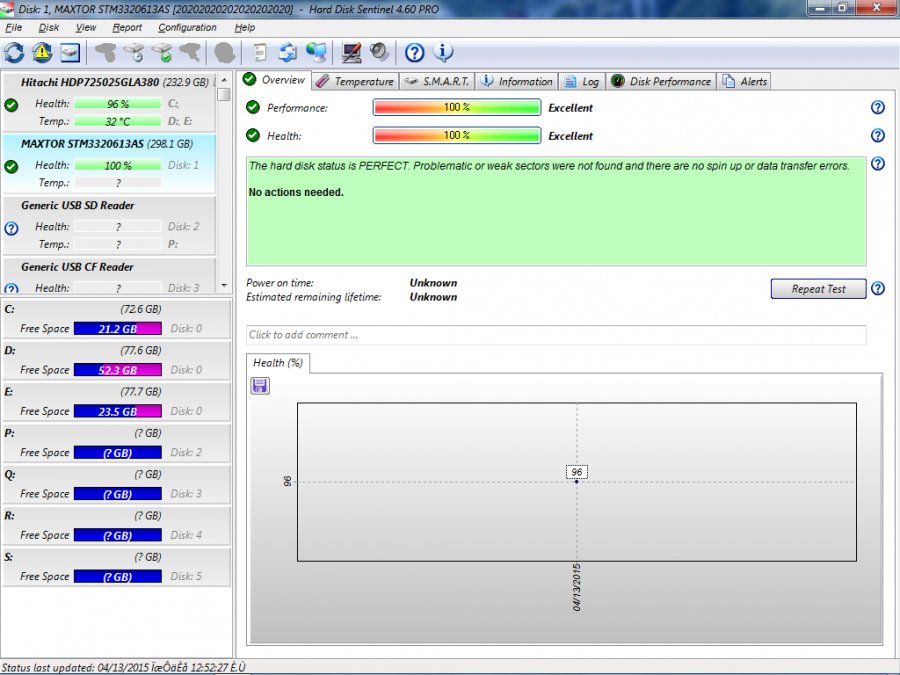This screenshot has width=900, height=675.
Task: Click the Q: free space (? GB) bar
Action: pyautogui.click(x=118, y=494)
